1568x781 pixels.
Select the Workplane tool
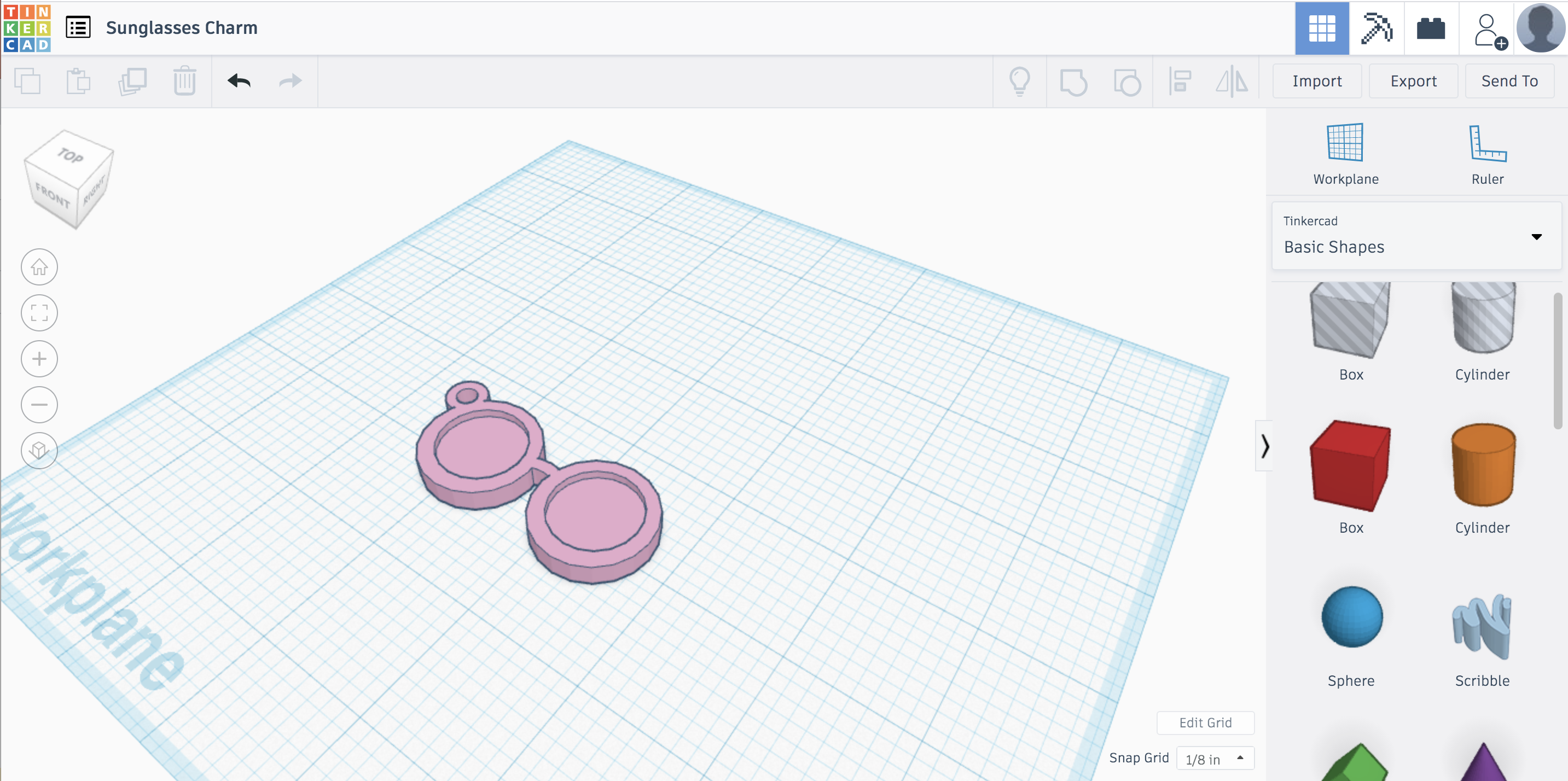[1345, 154]
